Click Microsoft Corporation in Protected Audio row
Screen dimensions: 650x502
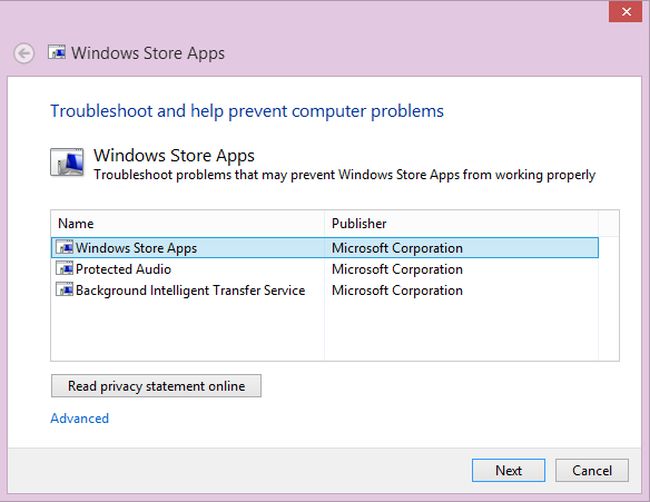397,269
